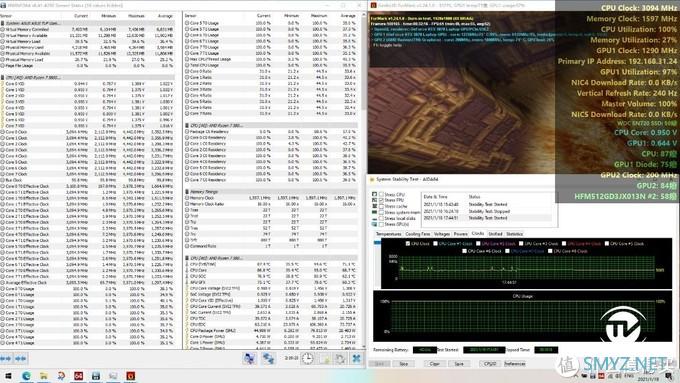Open Unified tab
Viewport: 680px width, 383px height.
(495, 234)
